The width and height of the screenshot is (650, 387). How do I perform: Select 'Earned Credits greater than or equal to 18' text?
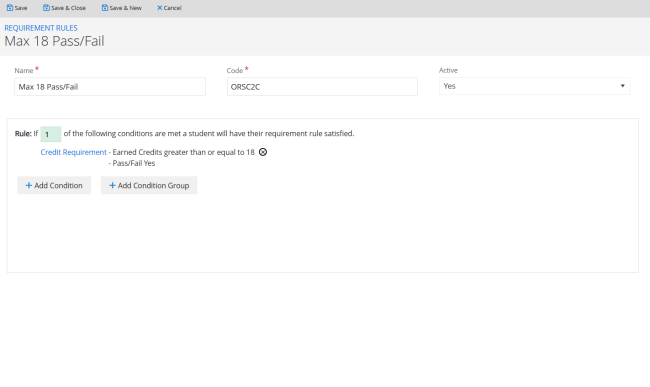pos(184,152)
